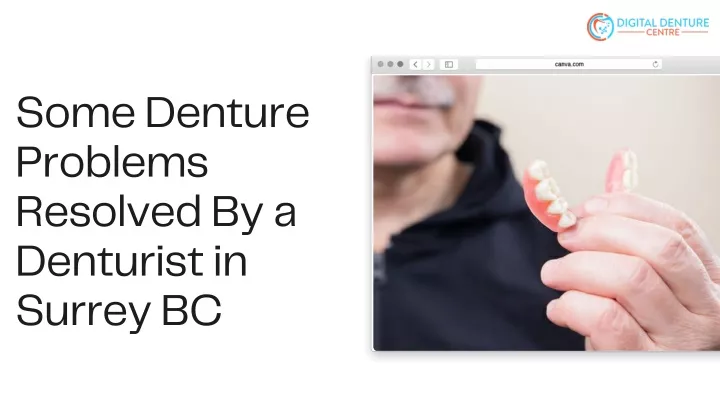
Task: Click the forward arrow in browser toolbar
Action: coord(428,64)
